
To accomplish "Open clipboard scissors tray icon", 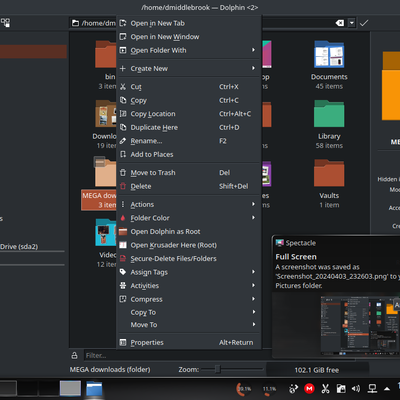I will coord(325,389).
